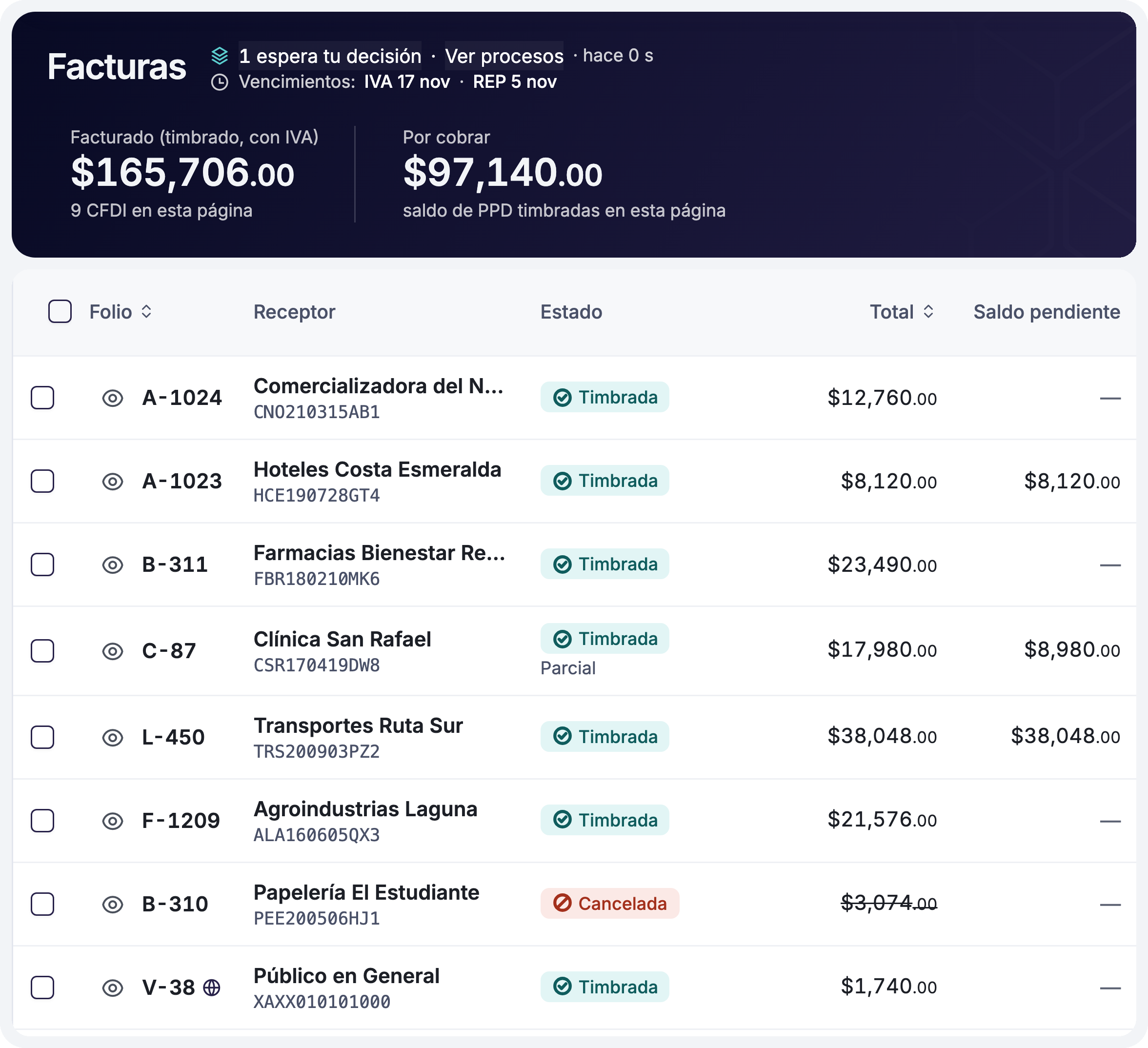Select the checkbox for Público en General
1148x1048 pixels.
tap(43, 988)
